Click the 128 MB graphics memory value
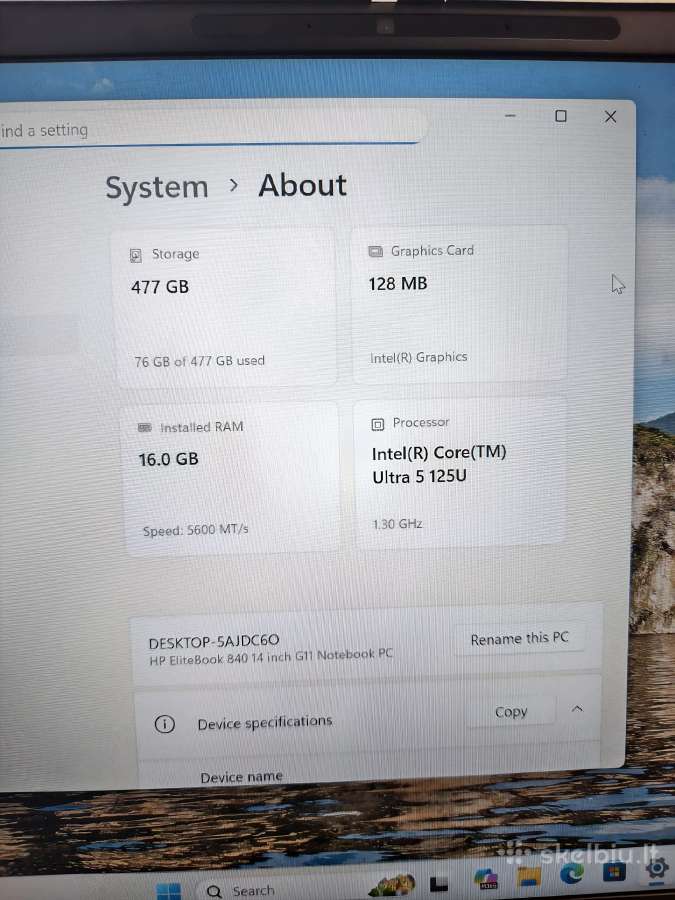This screenshot has height=900, width=675. (x=398, y=284)
